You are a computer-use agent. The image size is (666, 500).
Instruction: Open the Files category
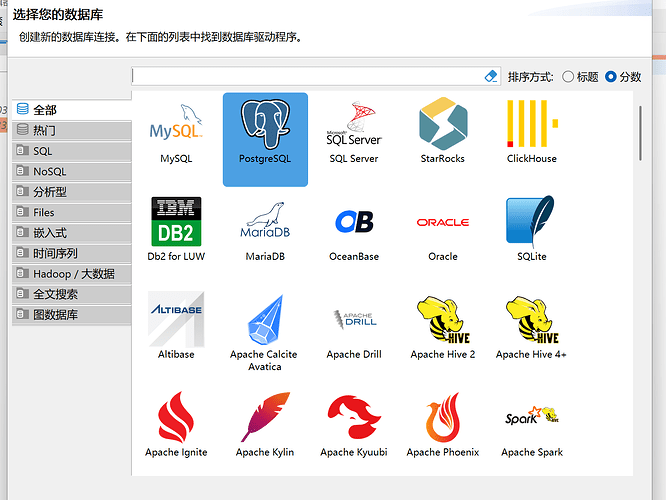coord(72,212)
